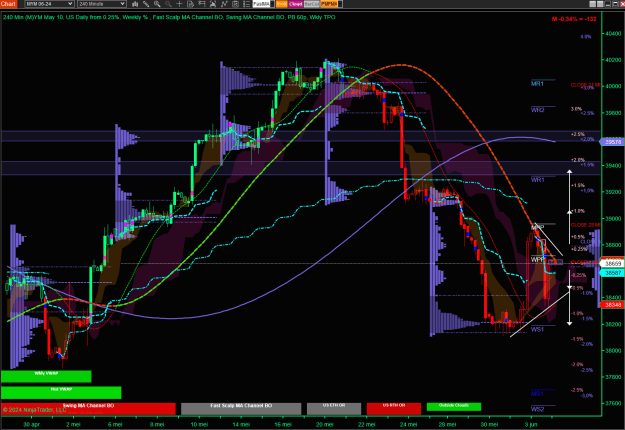The width and height of the screenshot is (625, 430).
Task: Expand the dropdown arrow beside PMPMA
Action: [x=340, y=4]
